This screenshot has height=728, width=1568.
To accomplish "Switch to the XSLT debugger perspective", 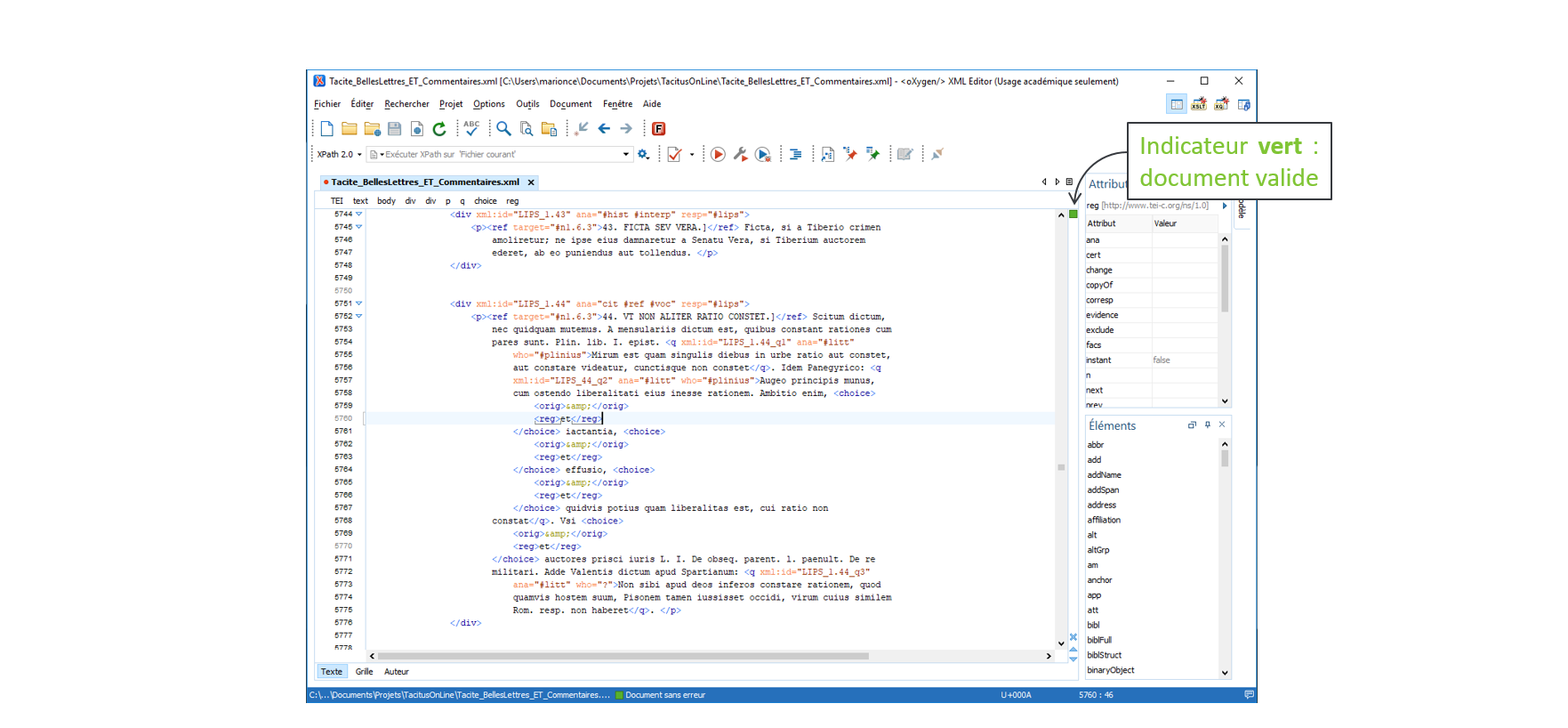I will 1199,105.
